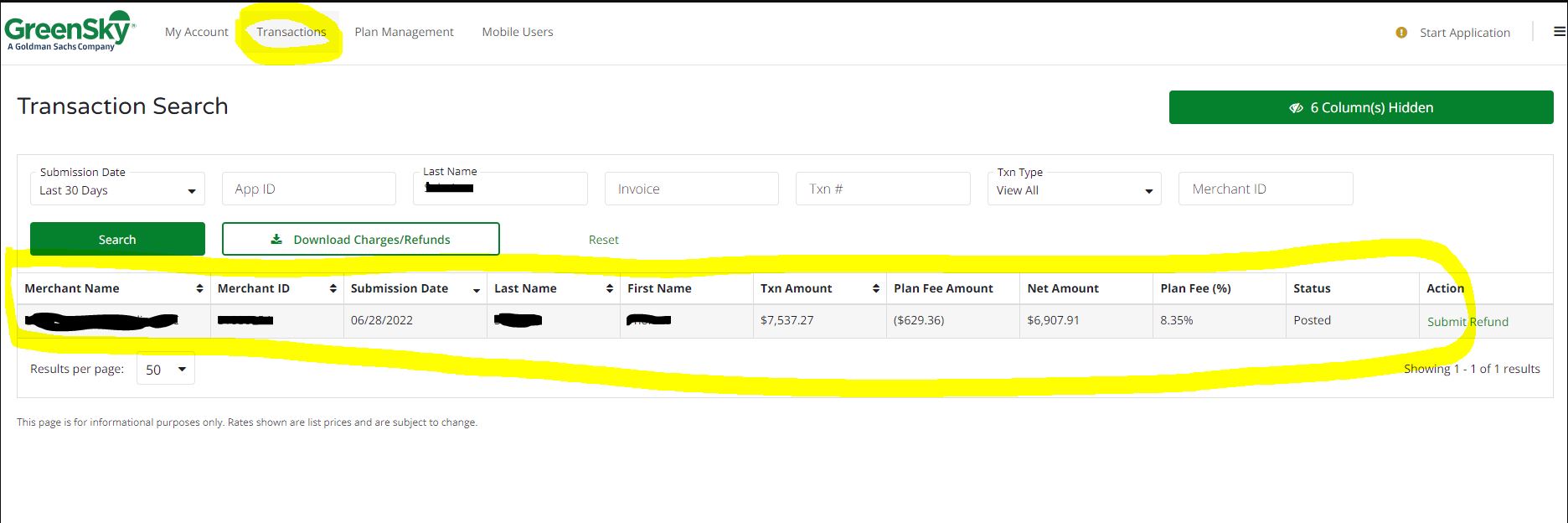
Task: Open the hamburger menu icon
Action: point(1559,32)
